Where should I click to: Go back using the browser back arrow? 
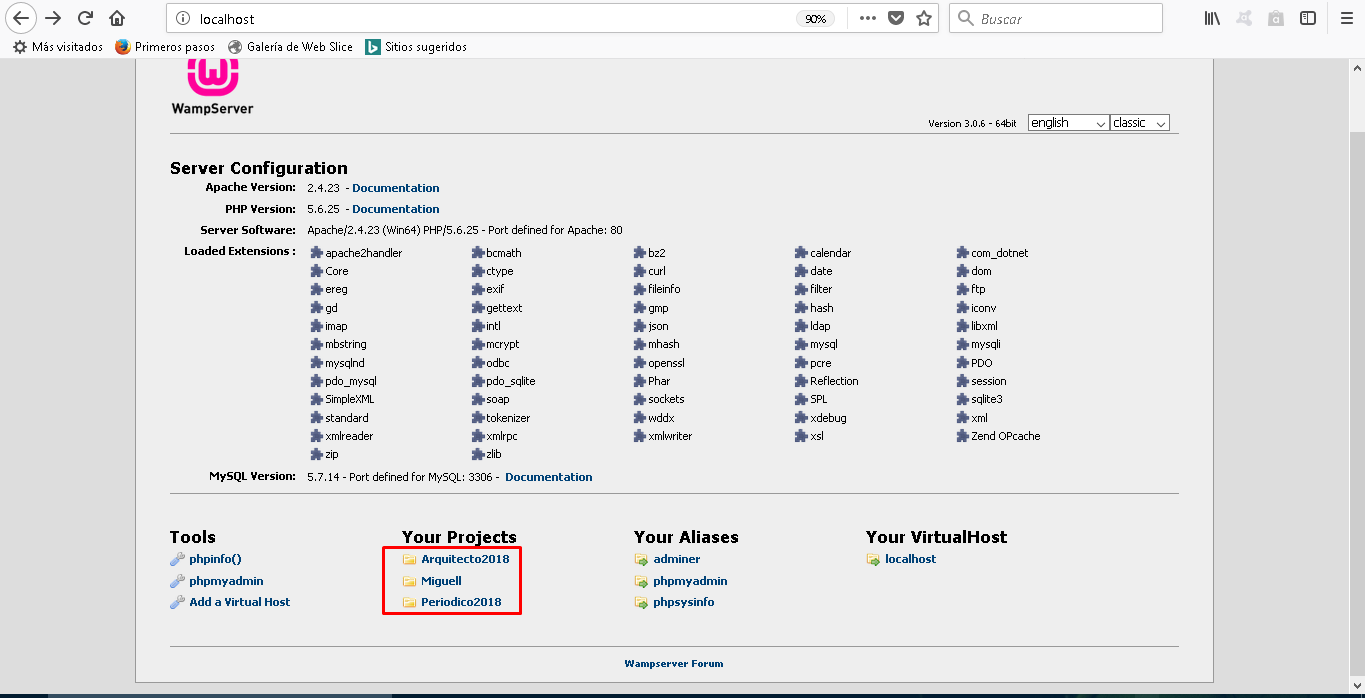point(22,18)
